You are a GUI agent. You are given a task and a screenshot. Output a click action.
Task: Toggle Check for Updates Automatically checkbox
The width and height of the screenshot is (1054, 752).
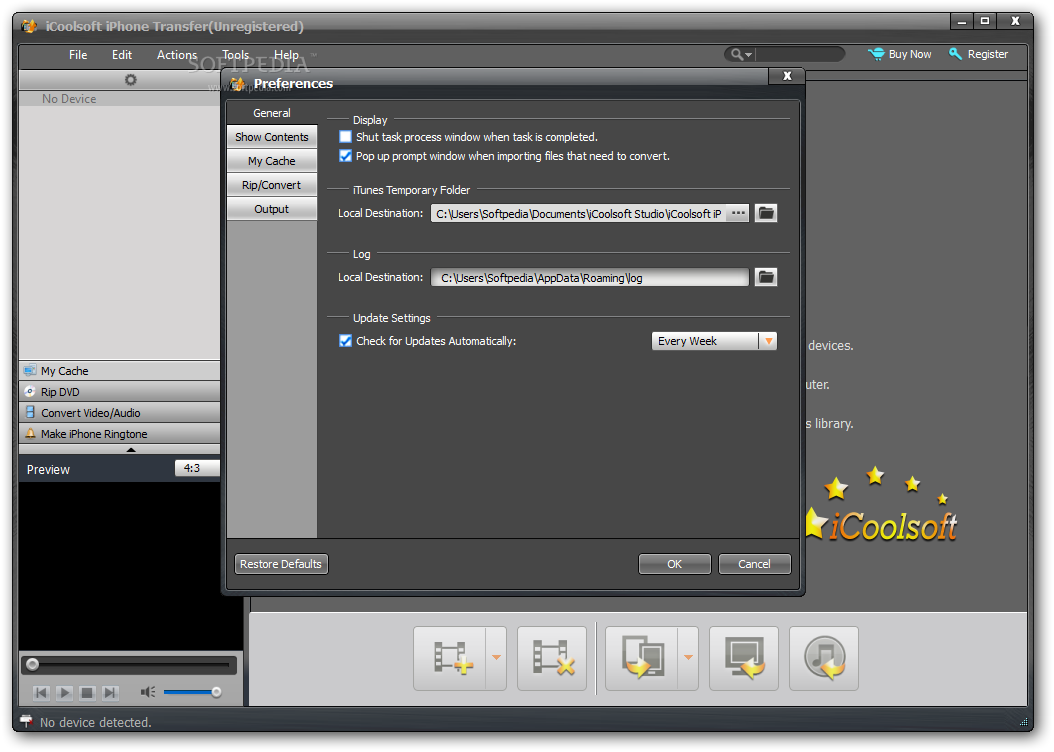346,341
